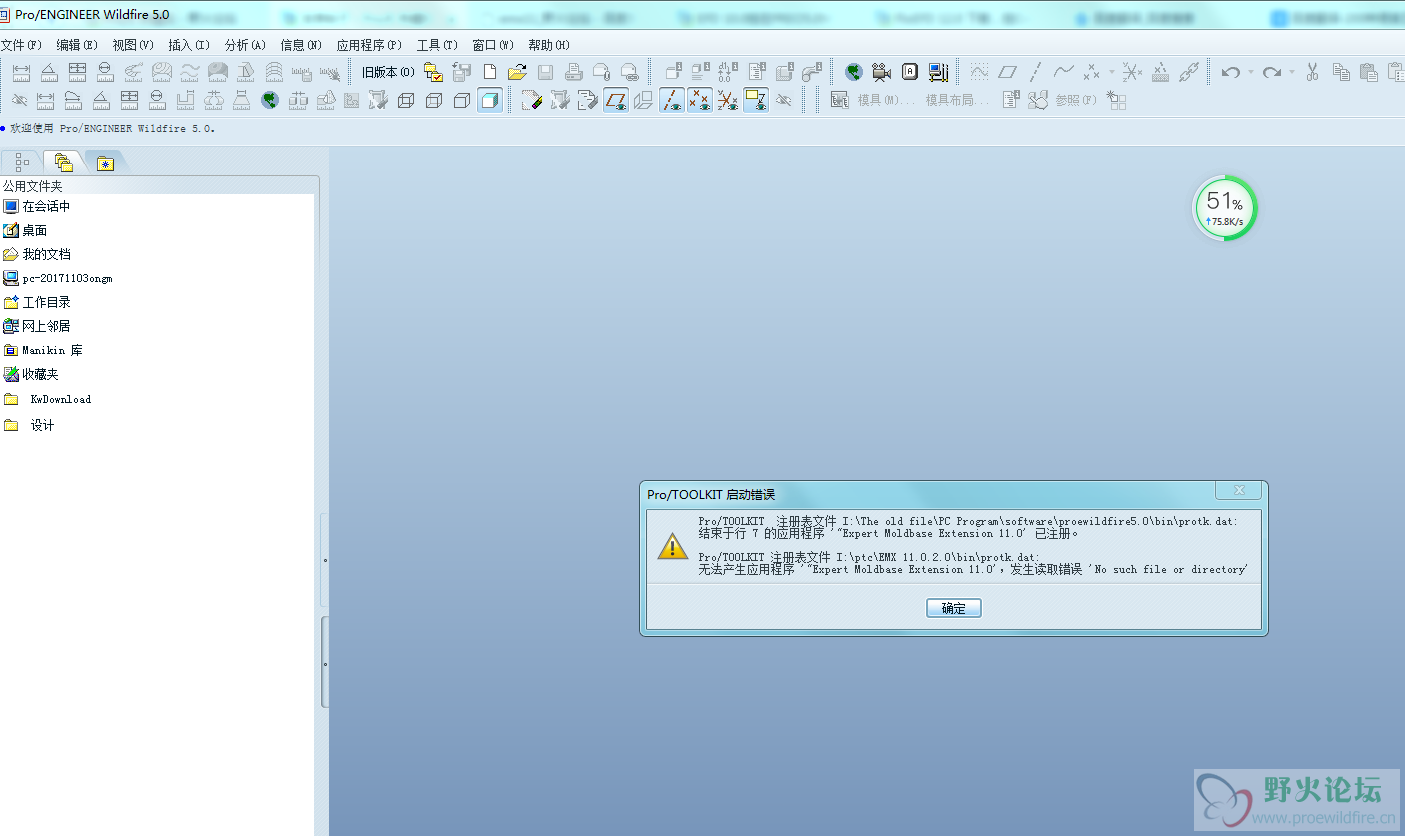This screenshot has height=836, width=1405.
Task: Open the 工具(T) menu
Action: (x=437, y=45)
